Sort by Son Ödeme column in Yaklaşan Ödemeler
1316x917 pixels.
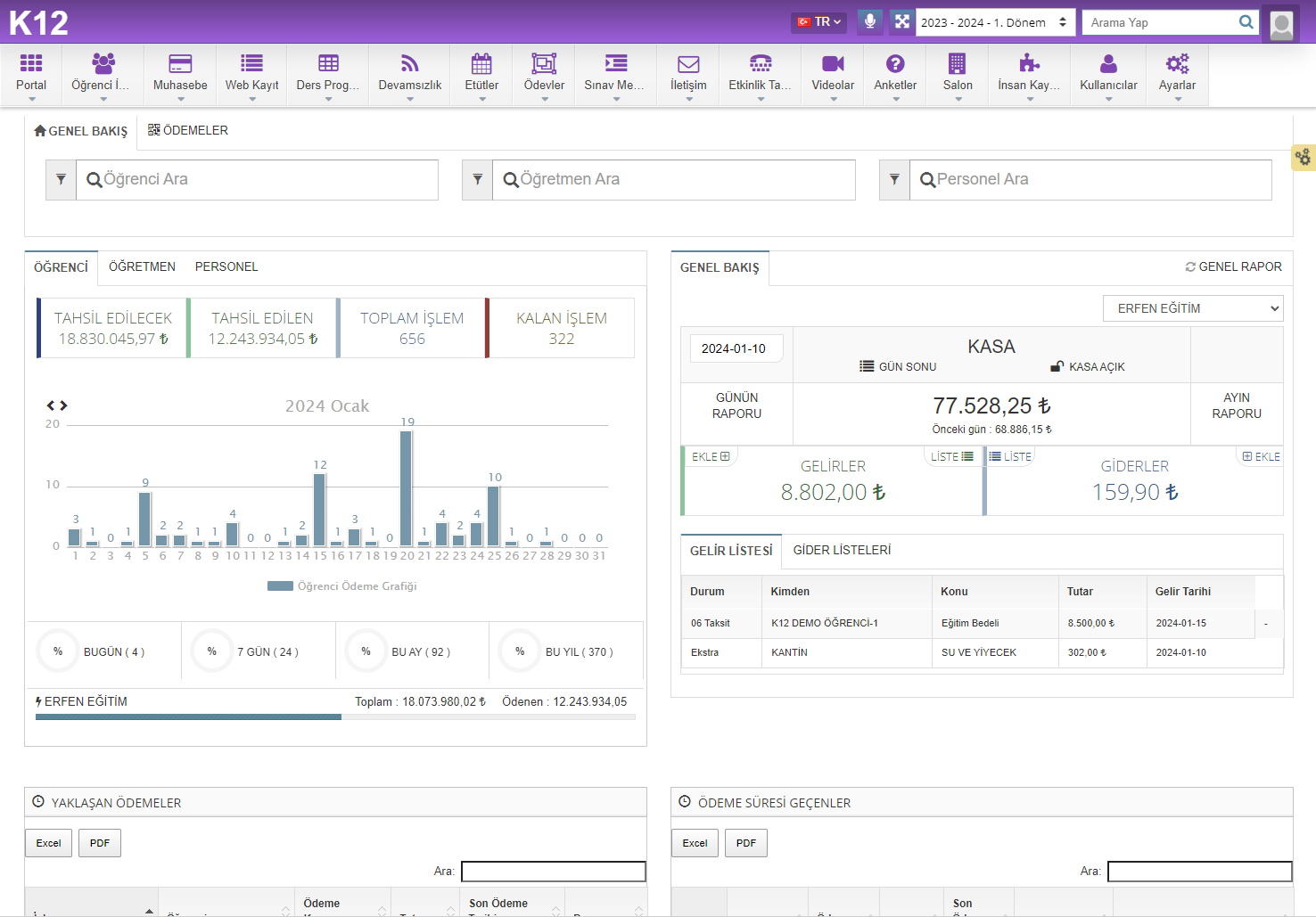pos(512,903)
